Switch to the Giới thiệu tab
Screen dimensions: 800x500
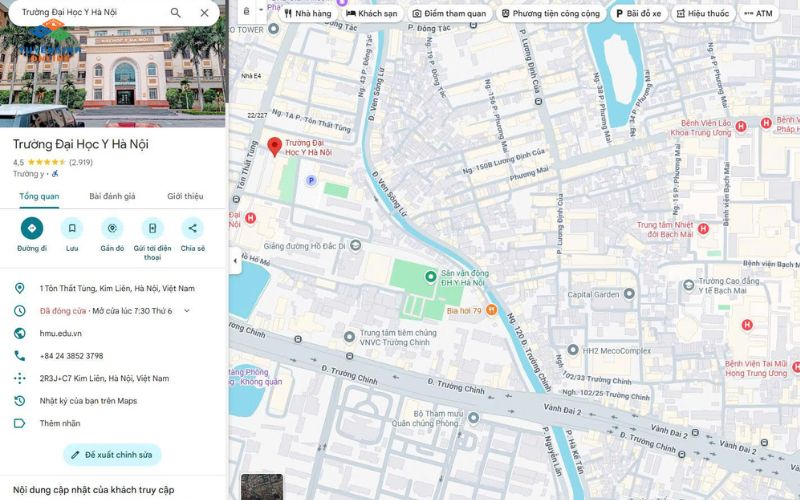click(185, 196)
